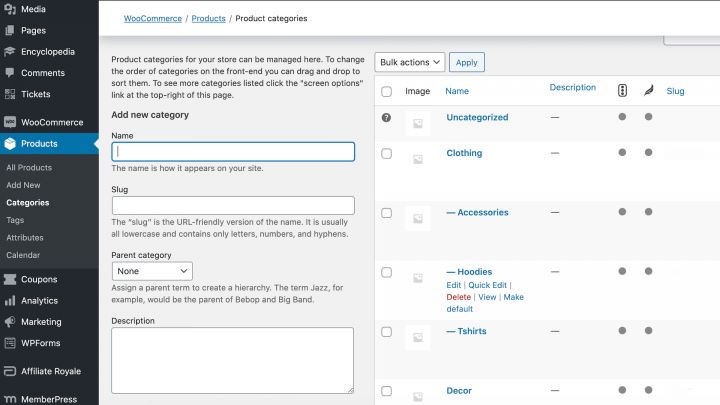Viewport: 720px width, 405px height.
Task: Click the Apply button
Action: (x=467, y=62)
